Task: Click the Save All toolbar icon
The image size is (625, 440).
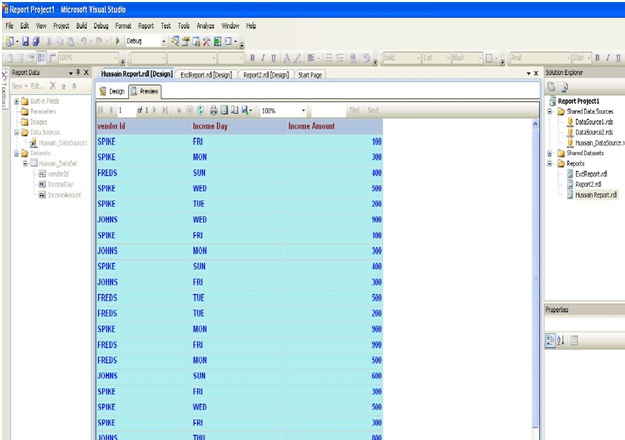Action: [36, 41]
